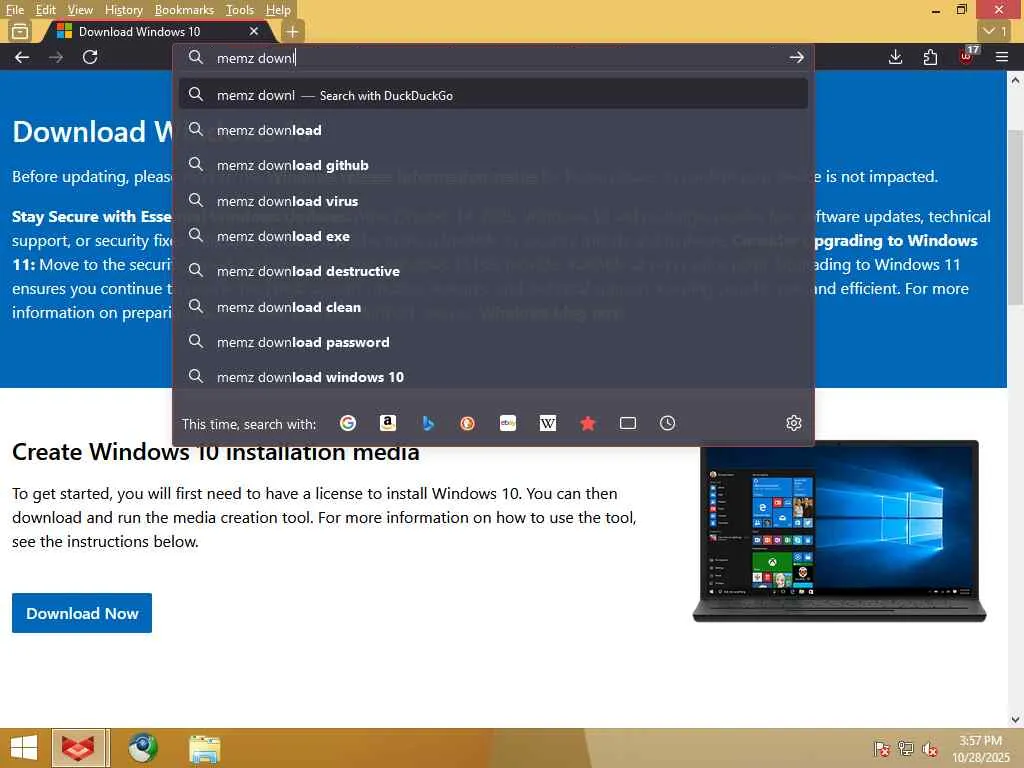The width and height of the screenshot is (1024, 768).
Task: Open the muted volume tray icon
Action: point(930,748)
